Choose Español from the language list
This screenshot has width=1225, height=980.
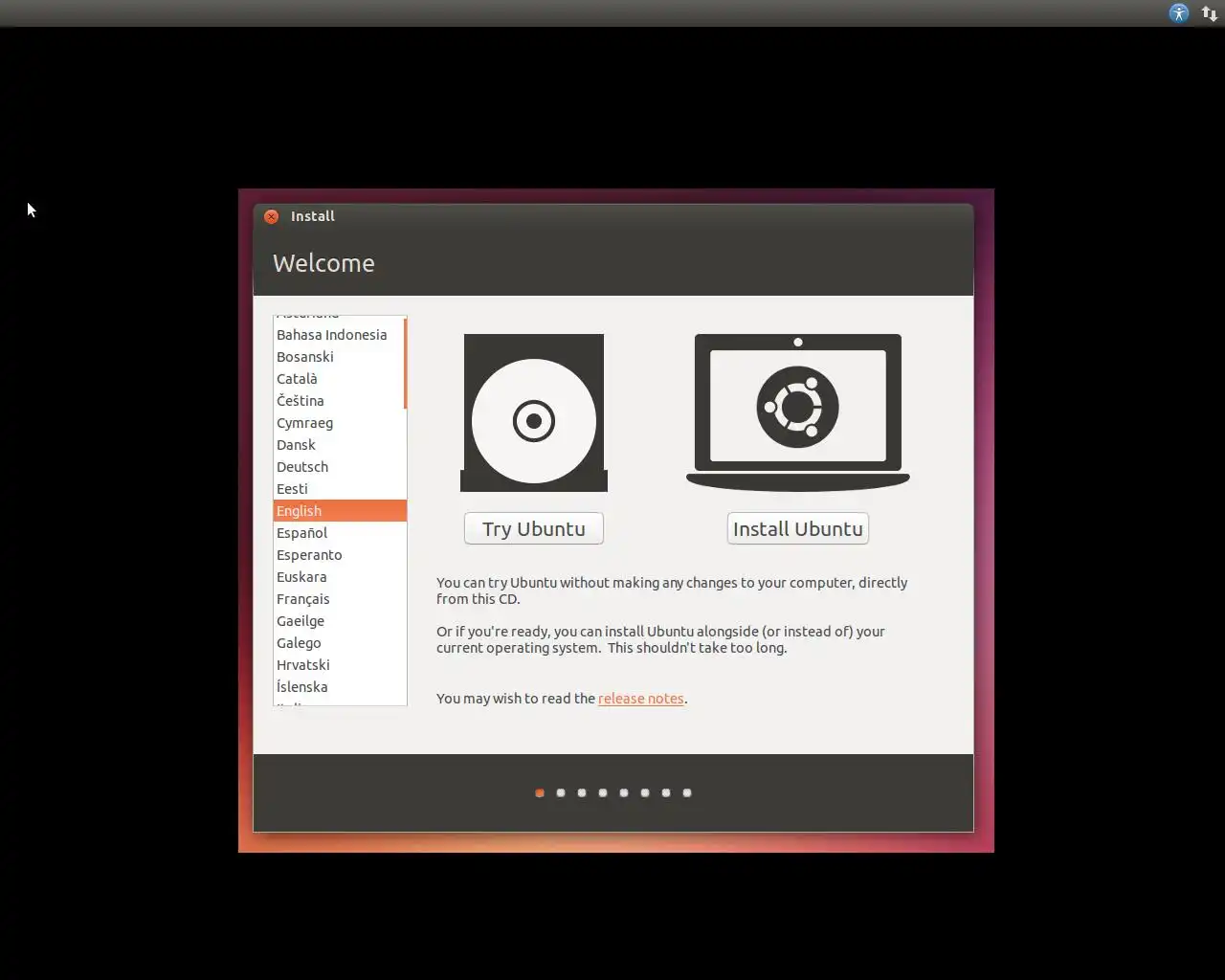pos(340,533)
